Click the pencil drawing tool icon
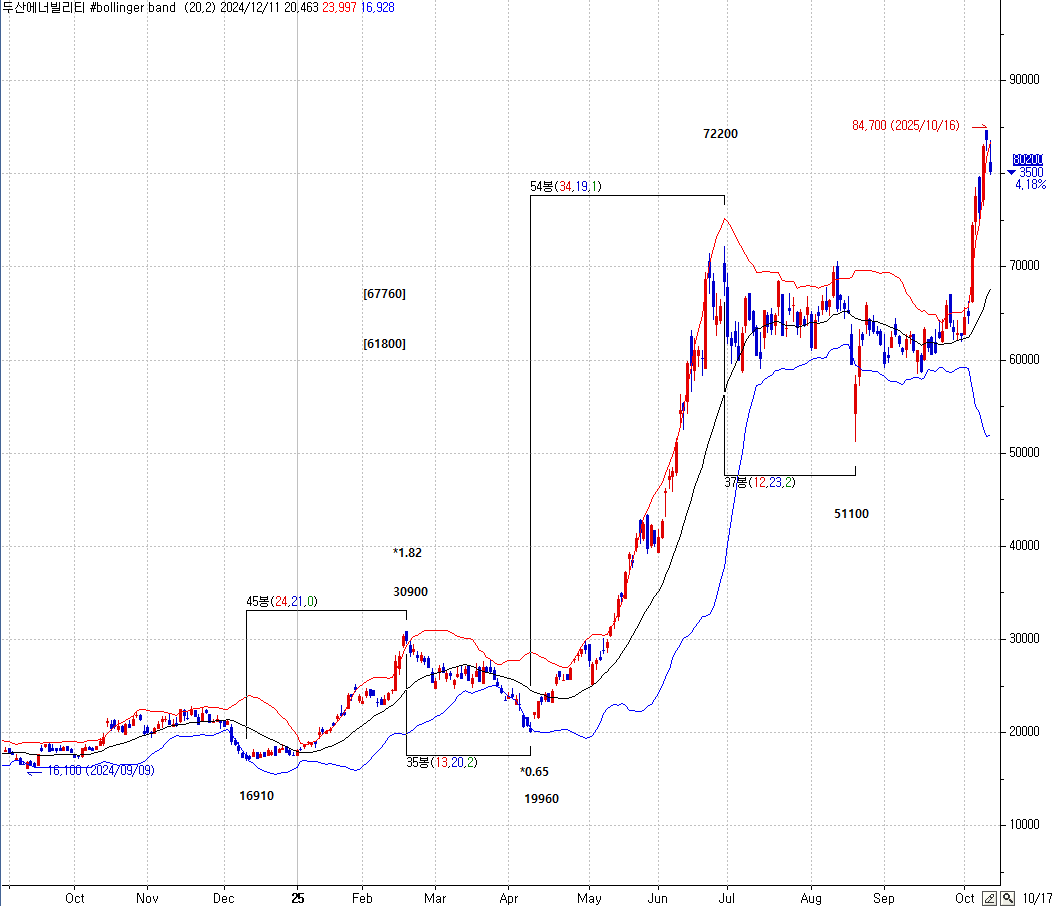 989,898
